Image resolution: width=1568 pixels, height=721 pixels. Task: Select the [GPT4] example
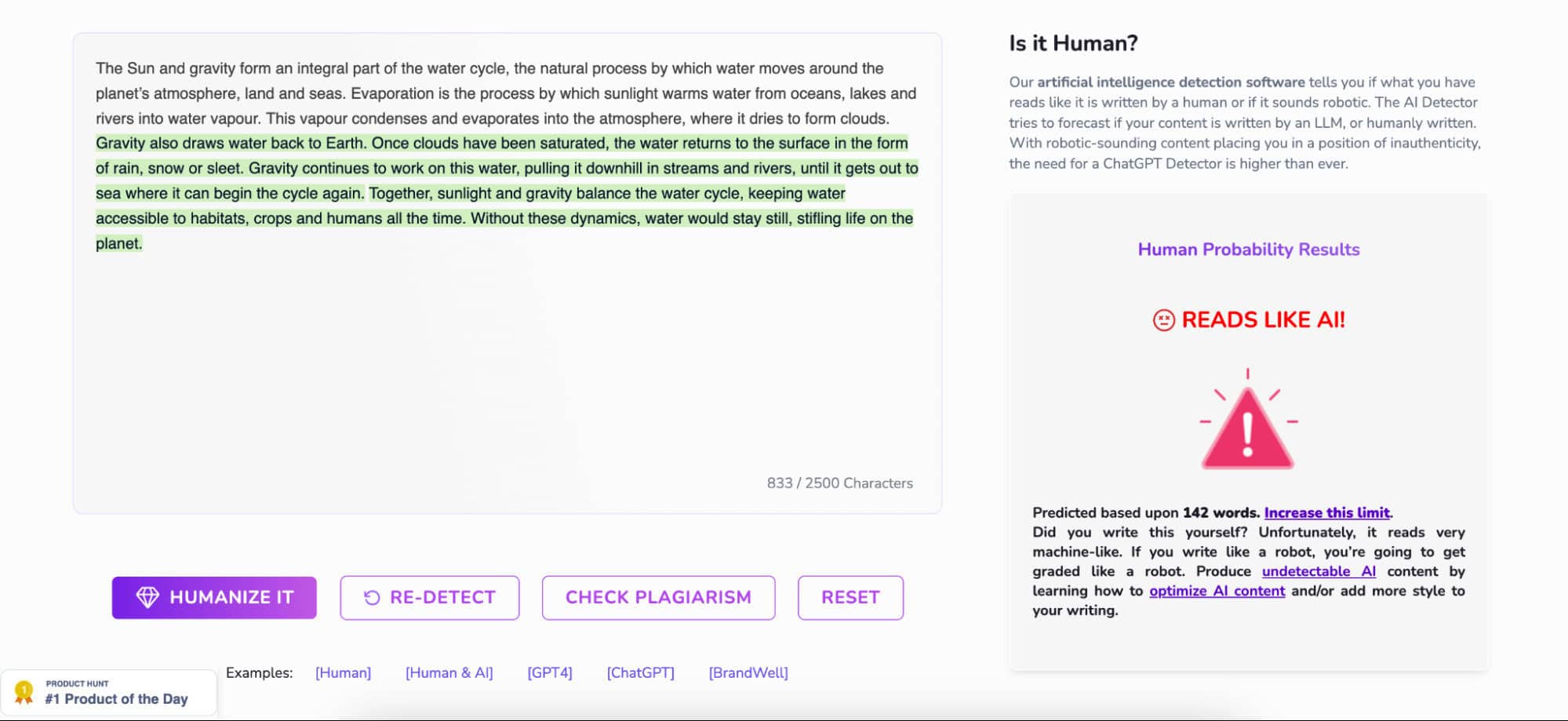coord(551,672)
